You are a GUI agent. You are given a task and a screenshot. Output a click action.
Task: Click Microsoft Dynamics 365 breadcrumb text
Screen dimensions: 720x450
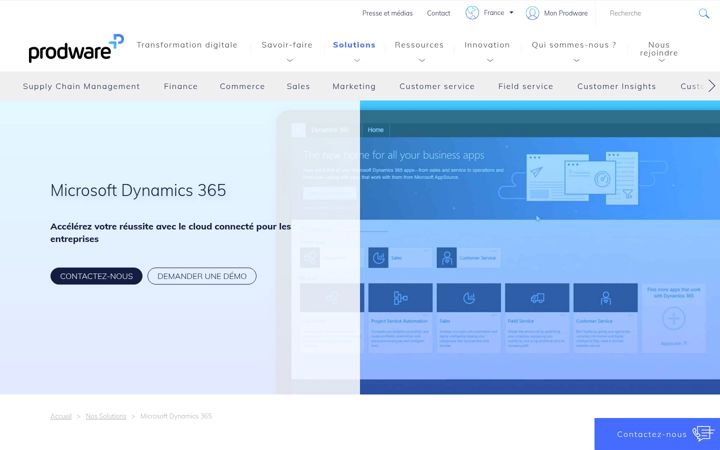tap(176, 416)
